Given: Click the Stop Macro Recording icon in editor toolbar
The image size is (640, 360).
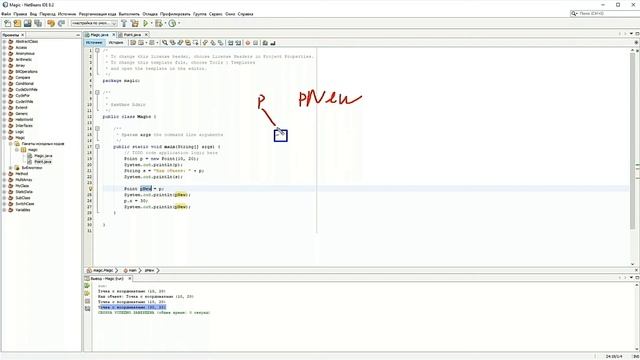Looking at the screenshot, I should (x=256, y=42).
